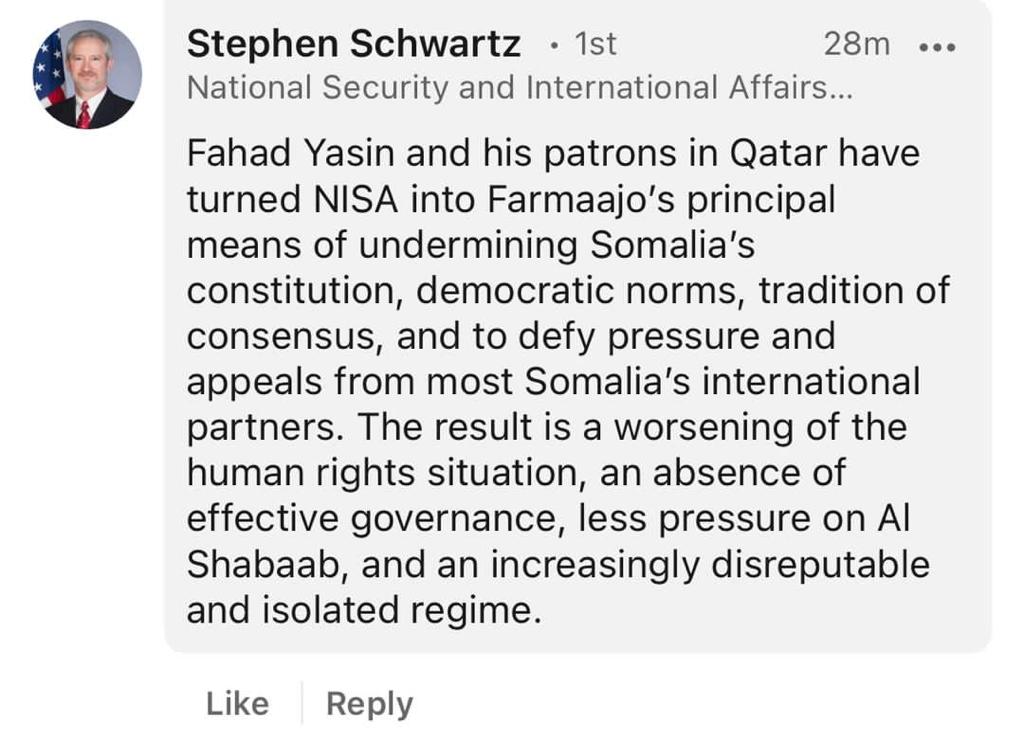Click the divider between Like and Reply
1024x743 pixels.
pos(302,703)
